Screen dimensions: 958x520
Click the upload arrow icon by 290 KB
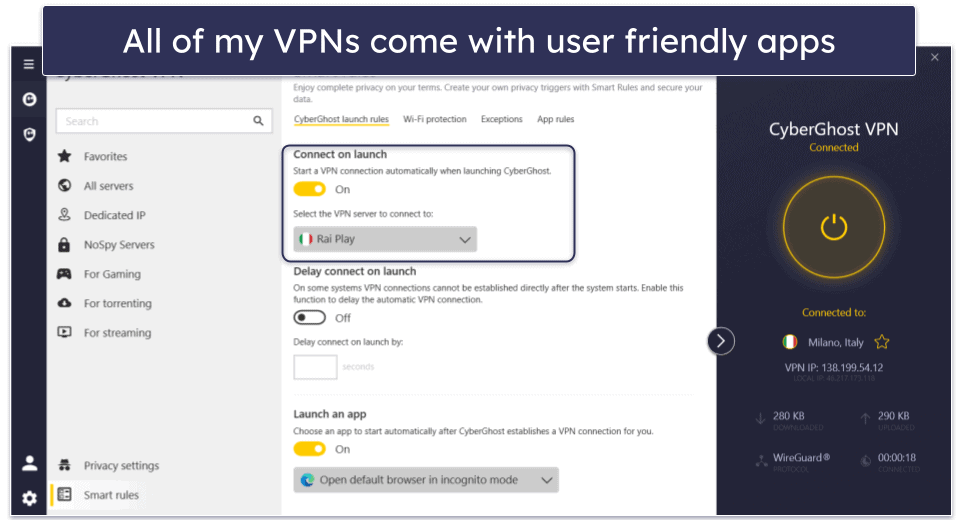(x=865, y=419)
